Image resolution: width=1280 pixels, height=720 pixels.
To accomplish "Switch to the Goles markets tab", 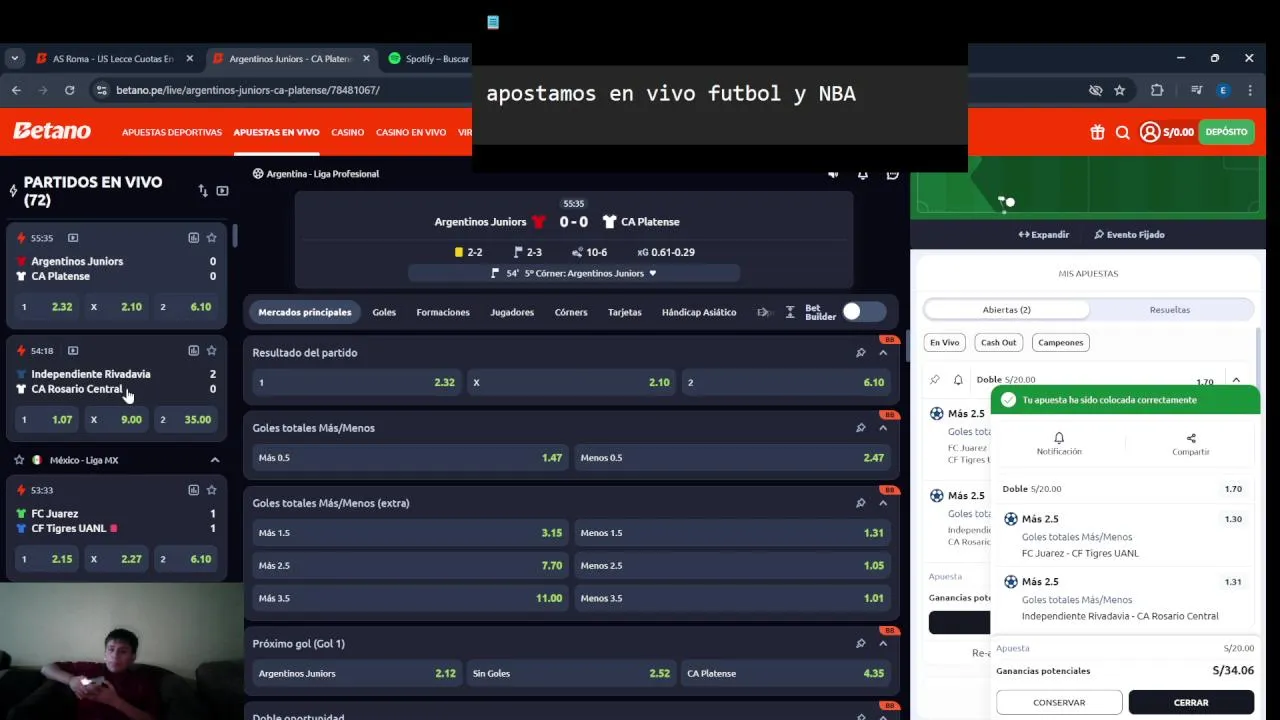I will 384,312.
